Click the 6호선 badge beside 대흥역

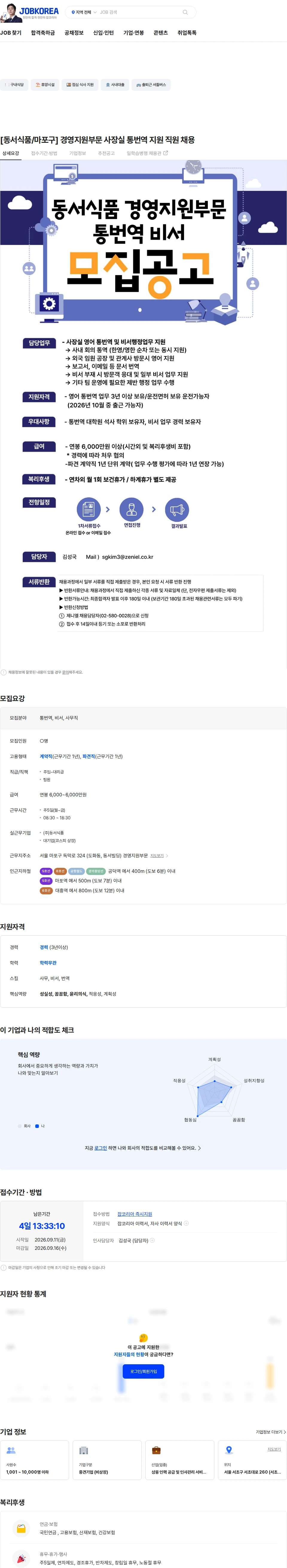click(46, 890)
